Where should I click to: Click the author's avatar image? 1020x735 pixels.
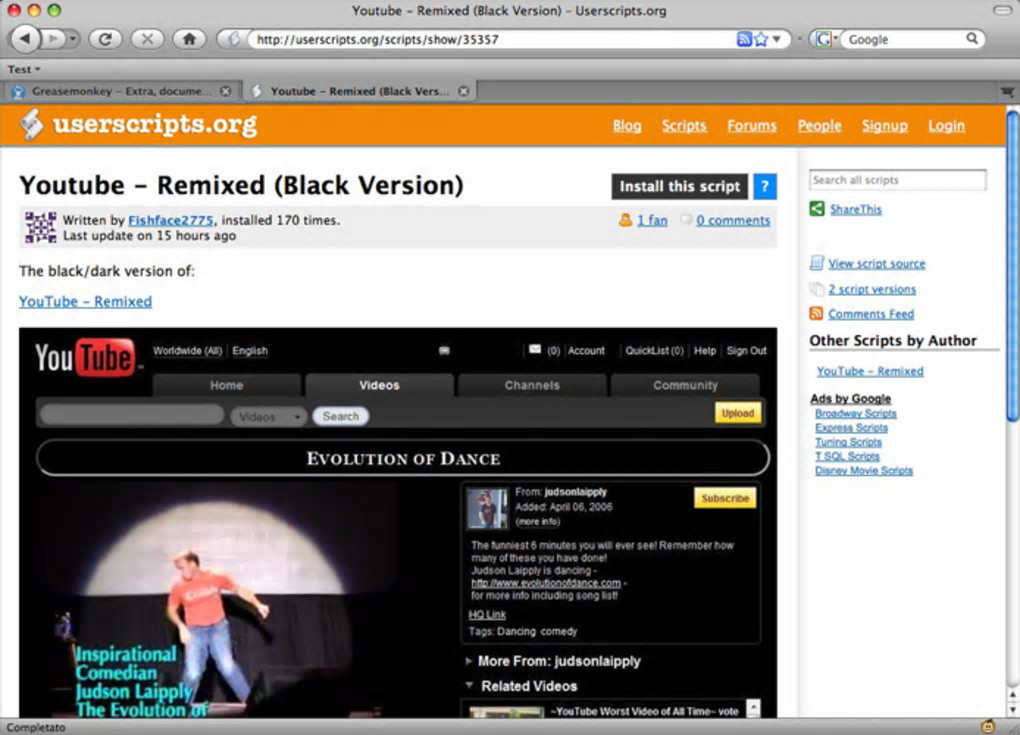coord(40,227)
